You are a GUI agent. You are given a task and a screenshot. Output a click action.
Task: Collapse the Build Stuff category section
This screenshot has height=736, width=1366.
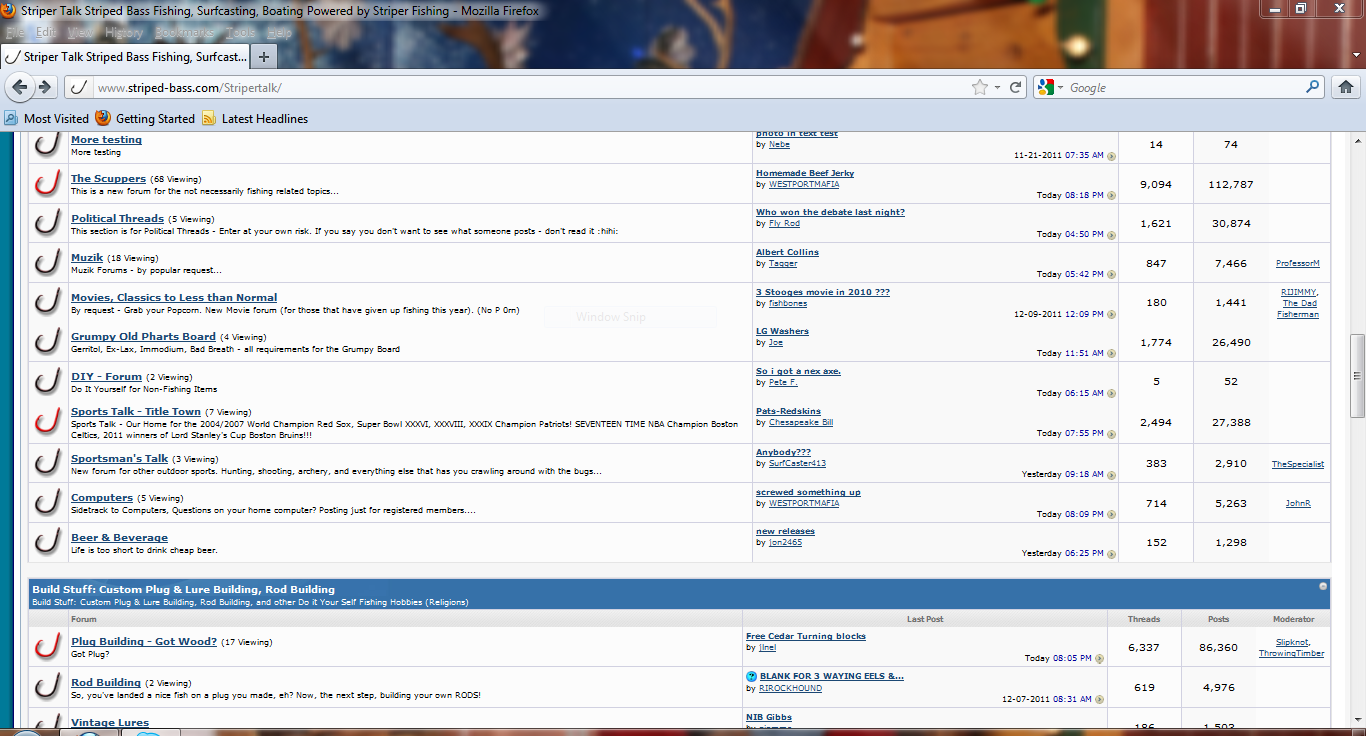pos(1323,586)
